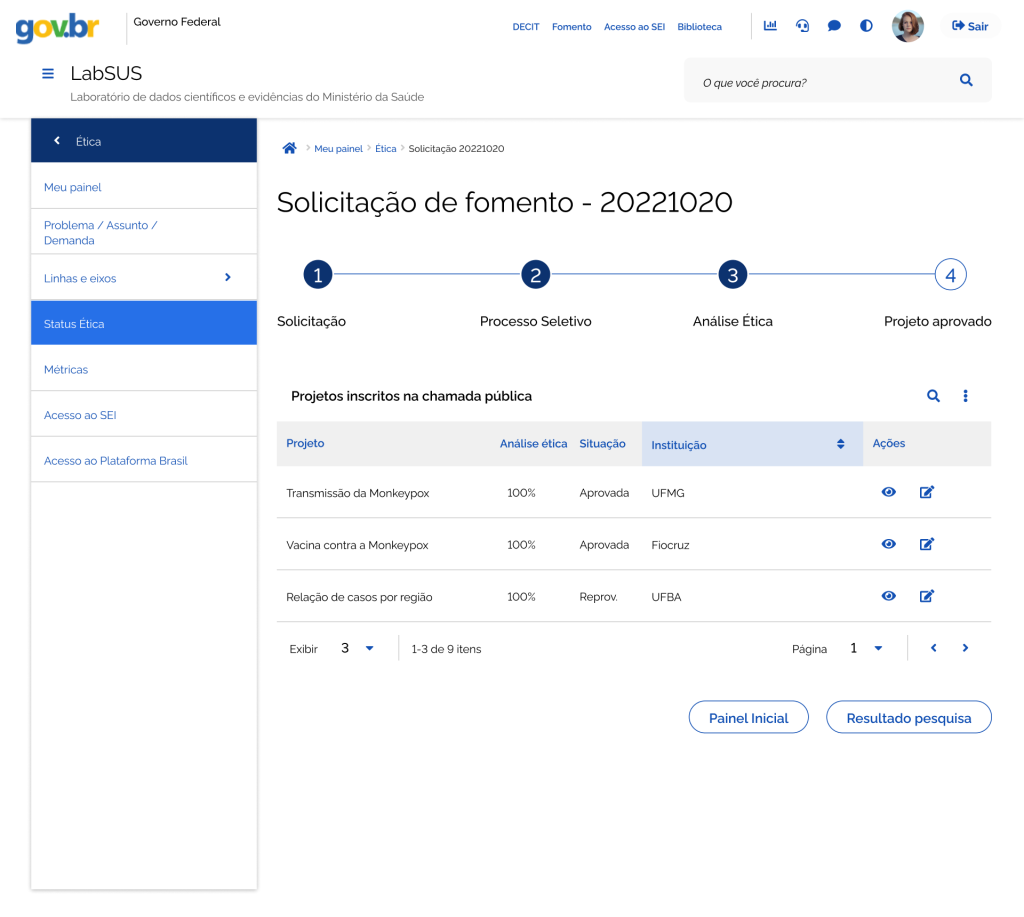Screen dimensions: 1024x917
Task: View the Vacina contra a Monkeypox project
Action: pos(888,544)
